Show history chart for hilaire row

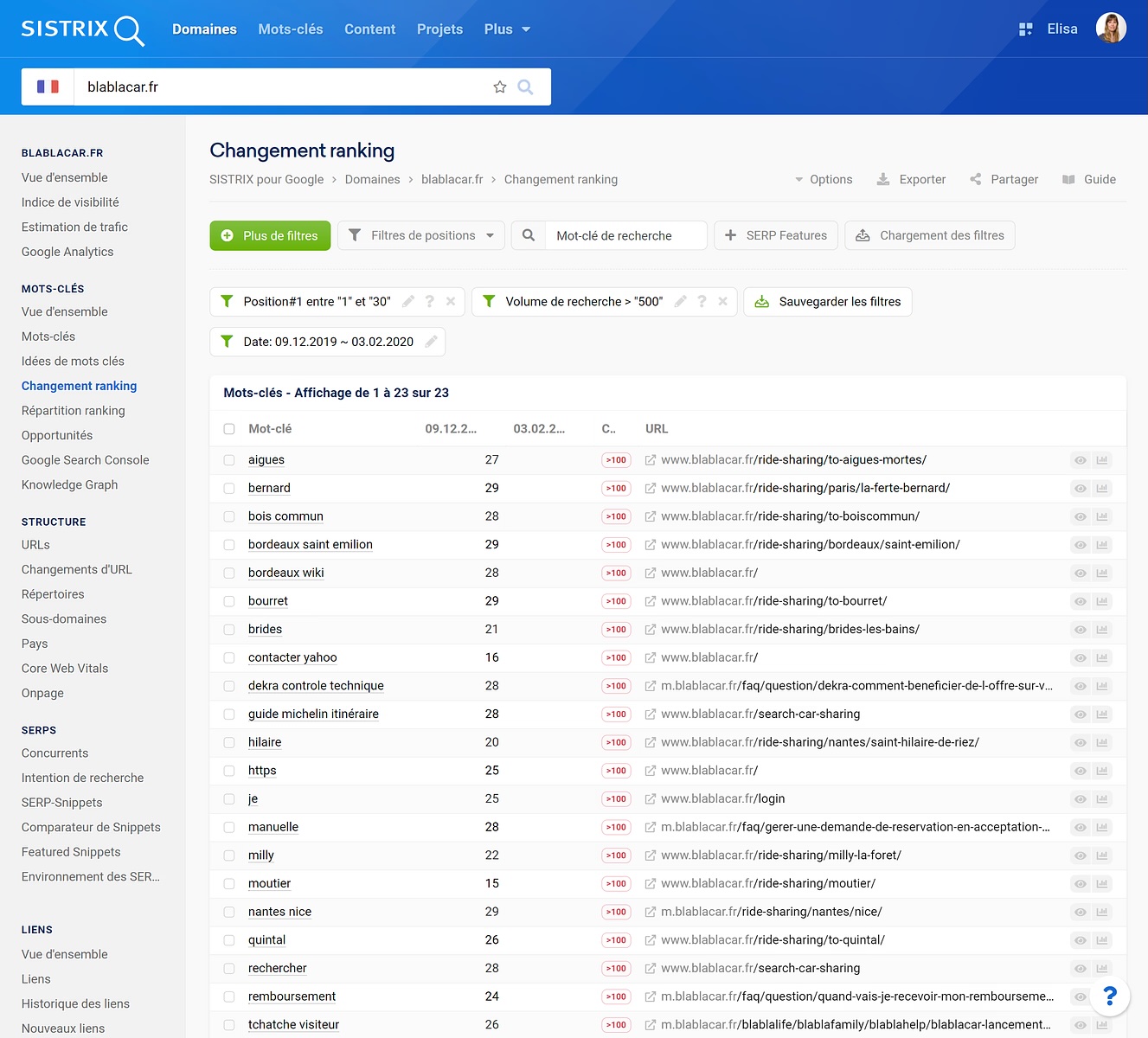tap(1102, 742)
